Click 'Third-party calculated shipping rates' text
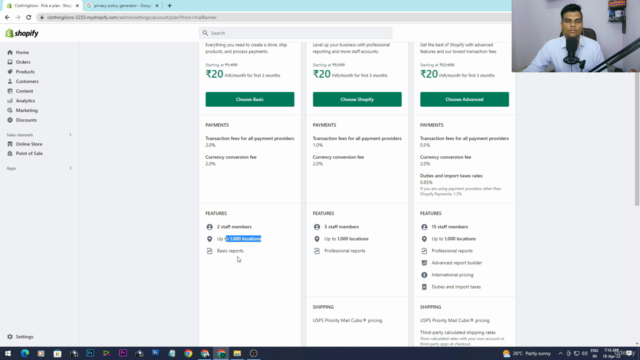This screenshot has height=360, width=640. 458,332
